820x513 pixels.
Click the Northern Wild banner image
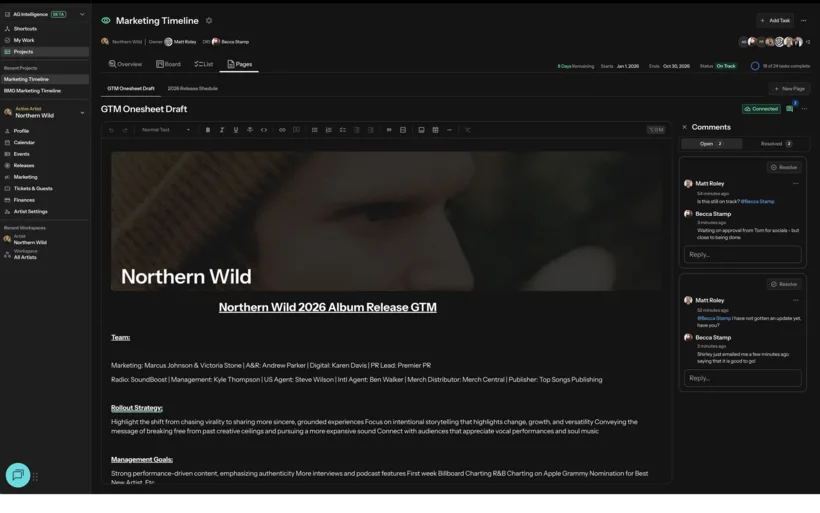[386, 221]
